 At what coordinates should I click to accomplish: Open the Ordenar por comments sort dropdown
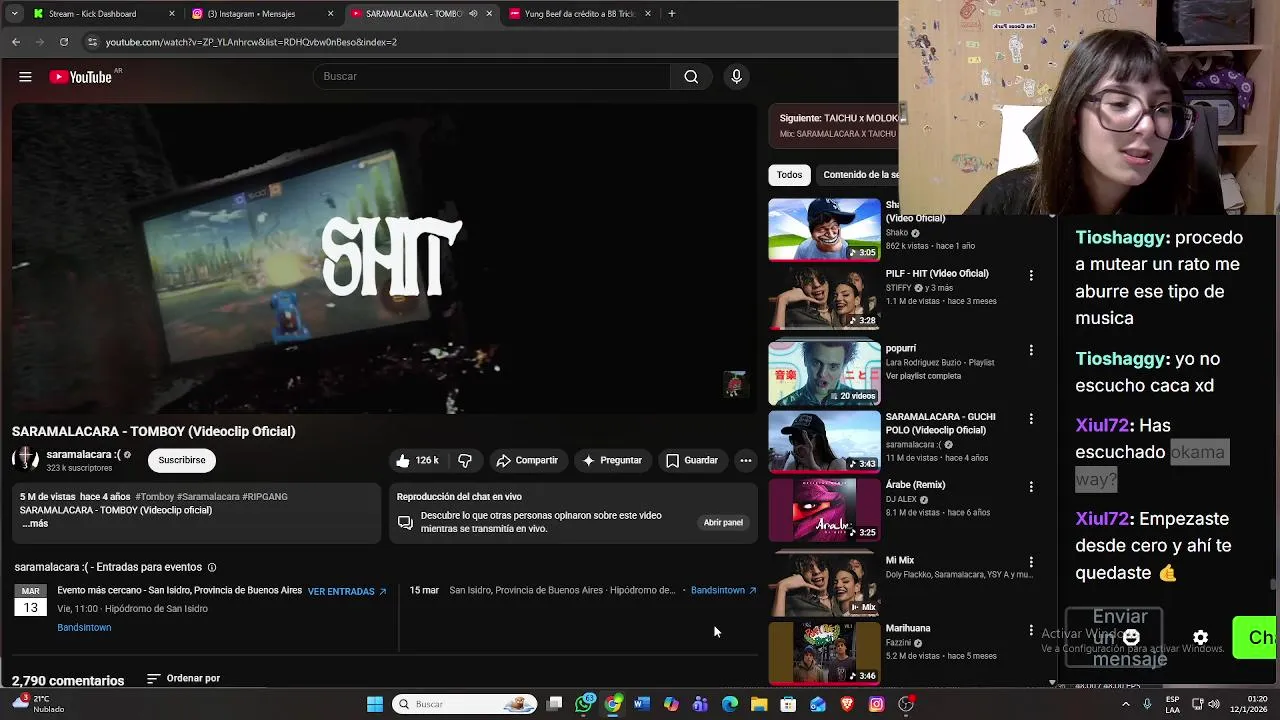[183, 678]
